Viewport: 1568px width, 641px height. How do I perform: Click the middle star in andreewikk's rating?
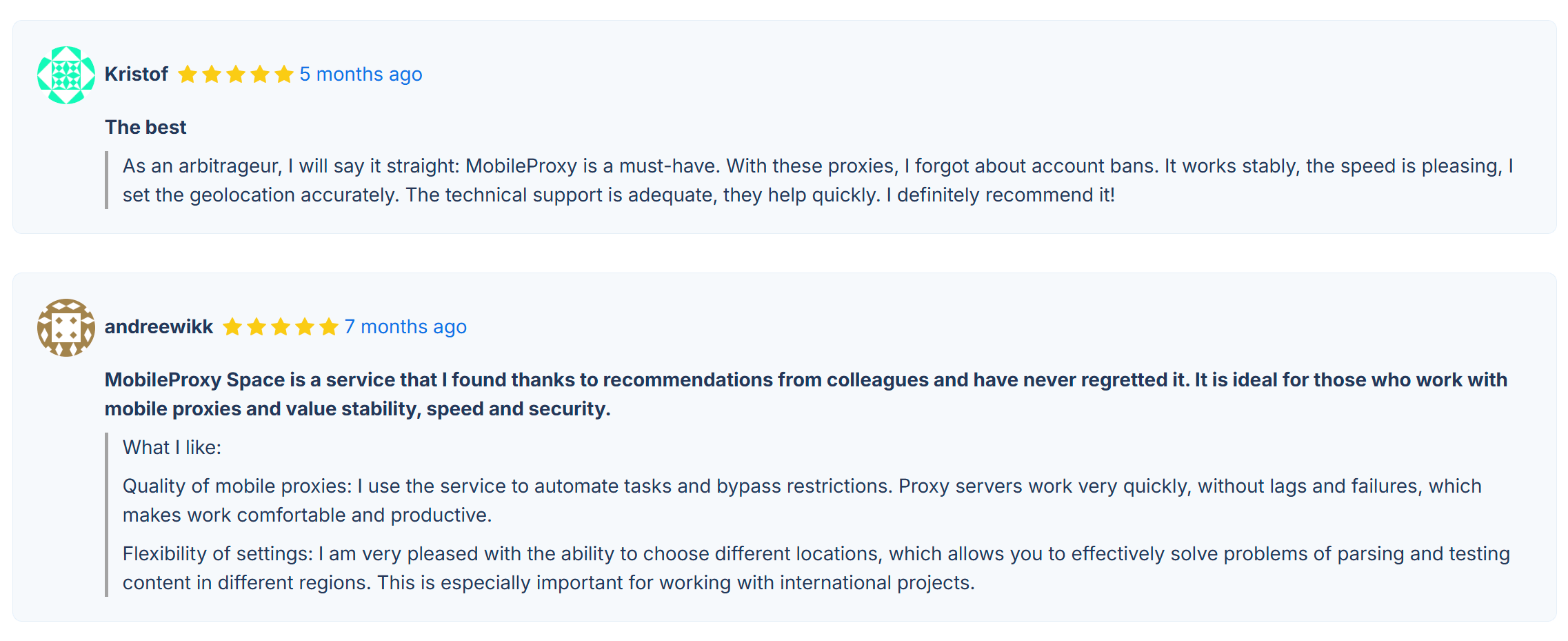281,327
